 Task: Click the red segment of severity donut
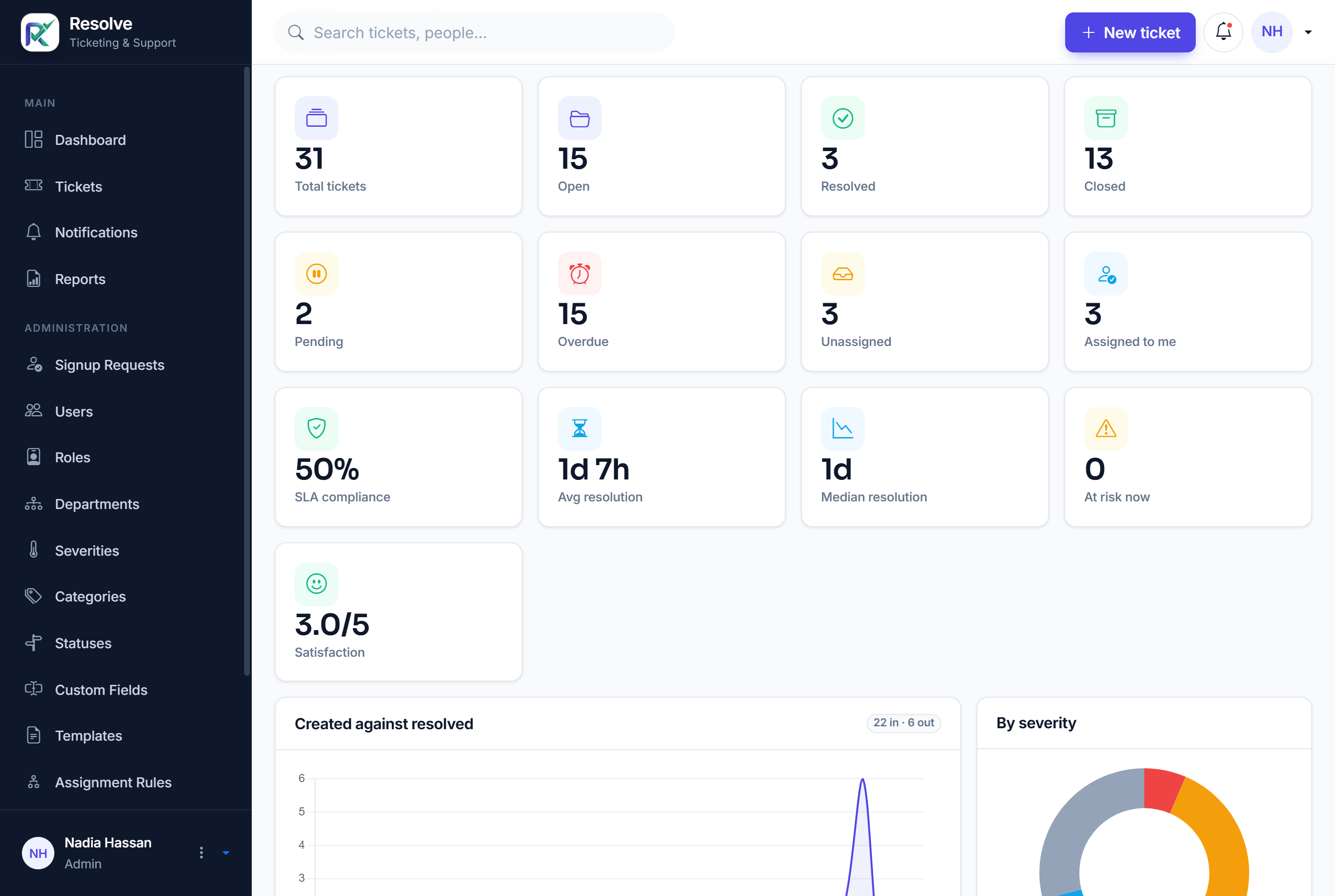click(1161, 789)
